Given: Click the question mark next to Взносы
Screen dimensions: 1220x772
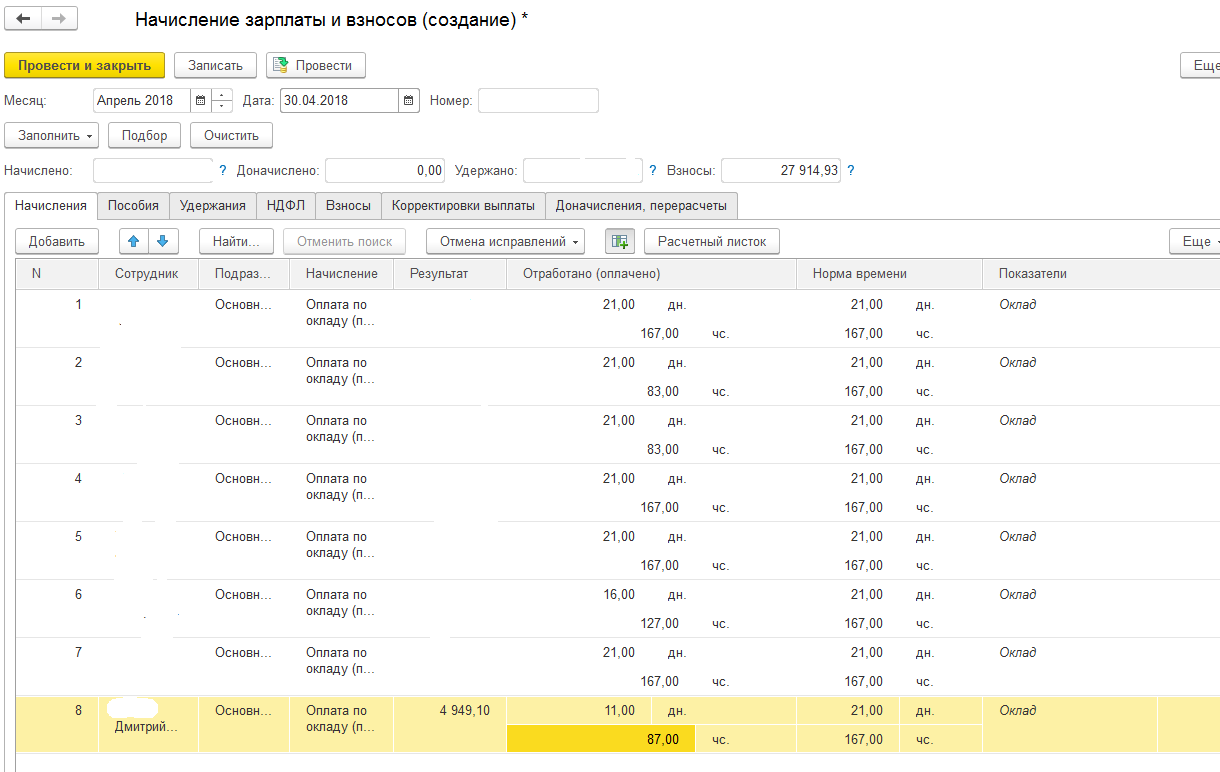Looking at the screenshot, I should tap(850, 171).
